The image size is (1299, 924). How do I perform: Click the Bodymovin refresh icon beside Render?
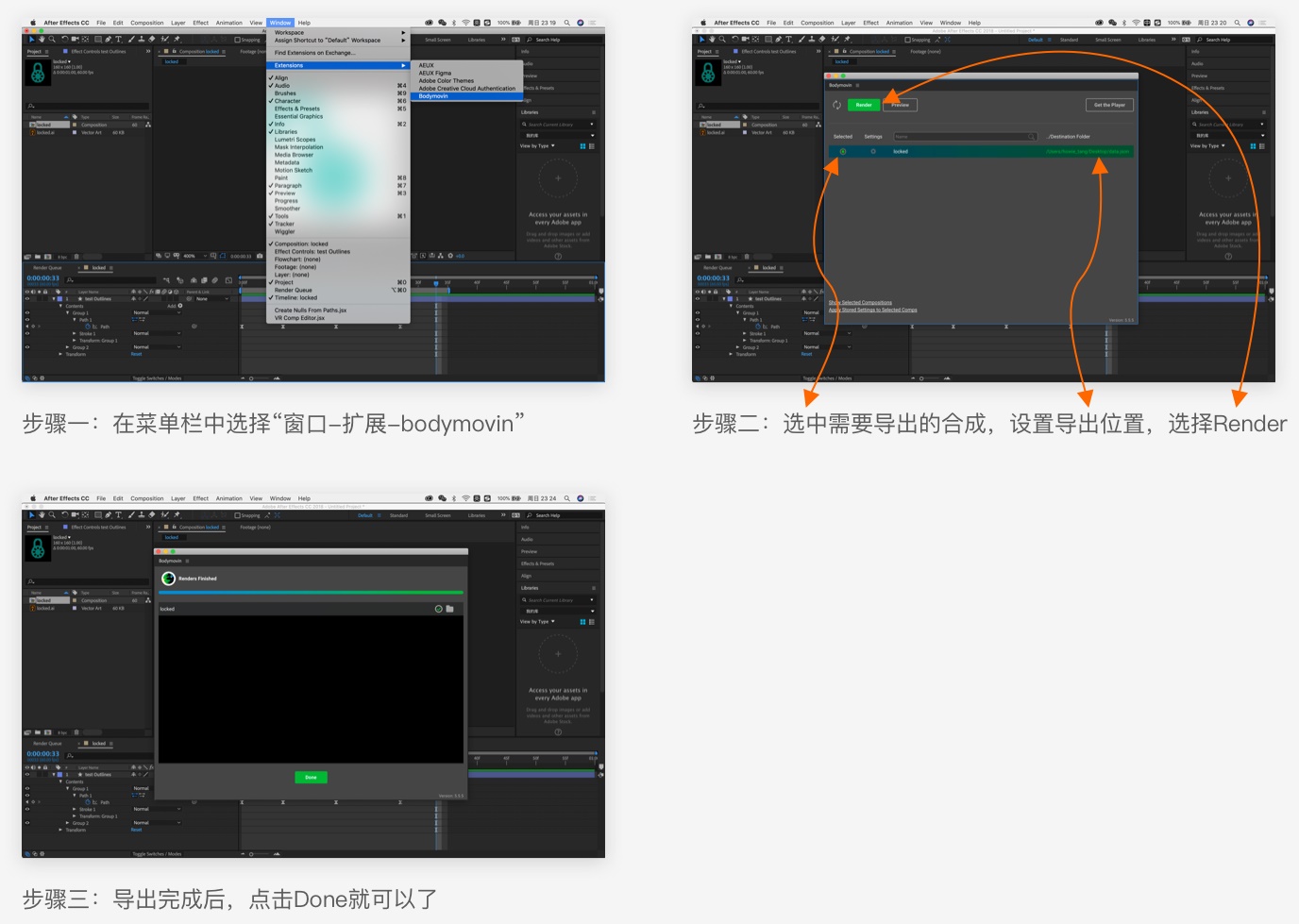836,105
